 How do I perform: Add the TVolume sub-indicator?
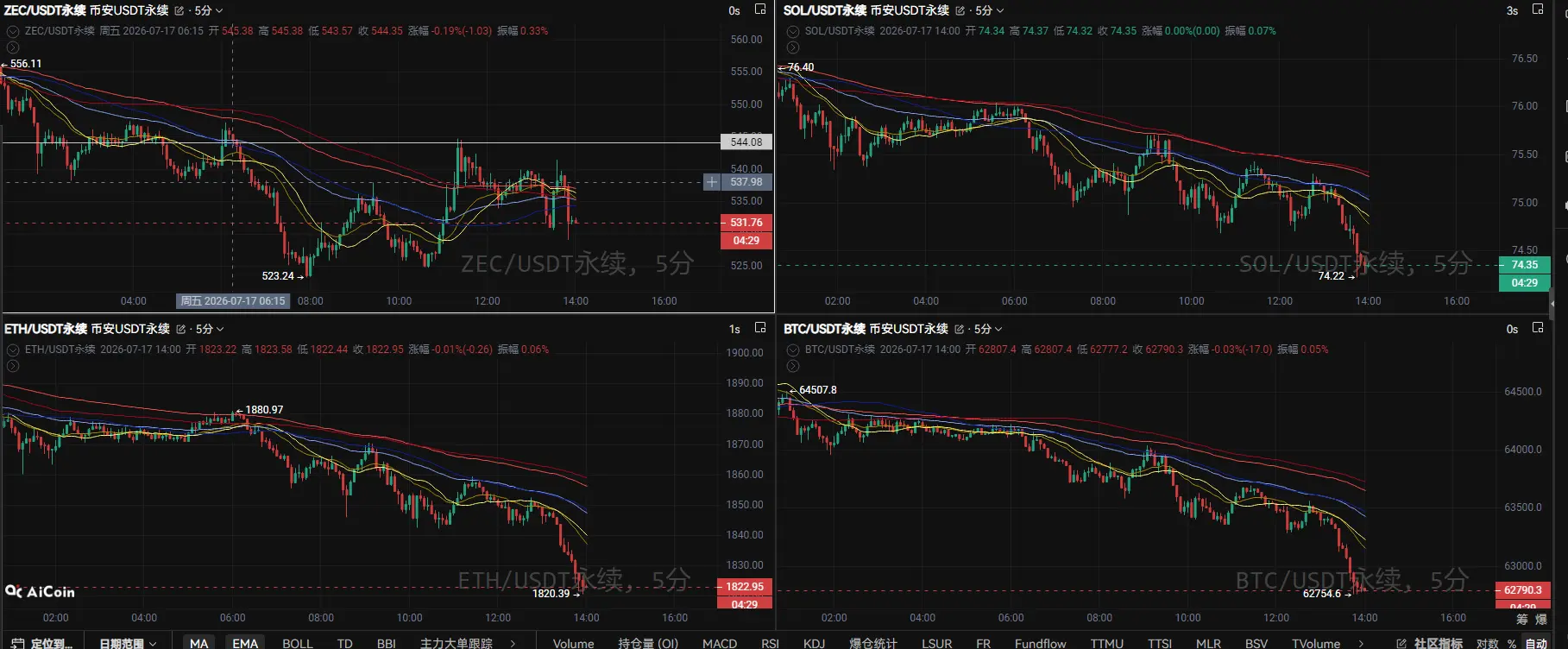tap(1316, 643)
